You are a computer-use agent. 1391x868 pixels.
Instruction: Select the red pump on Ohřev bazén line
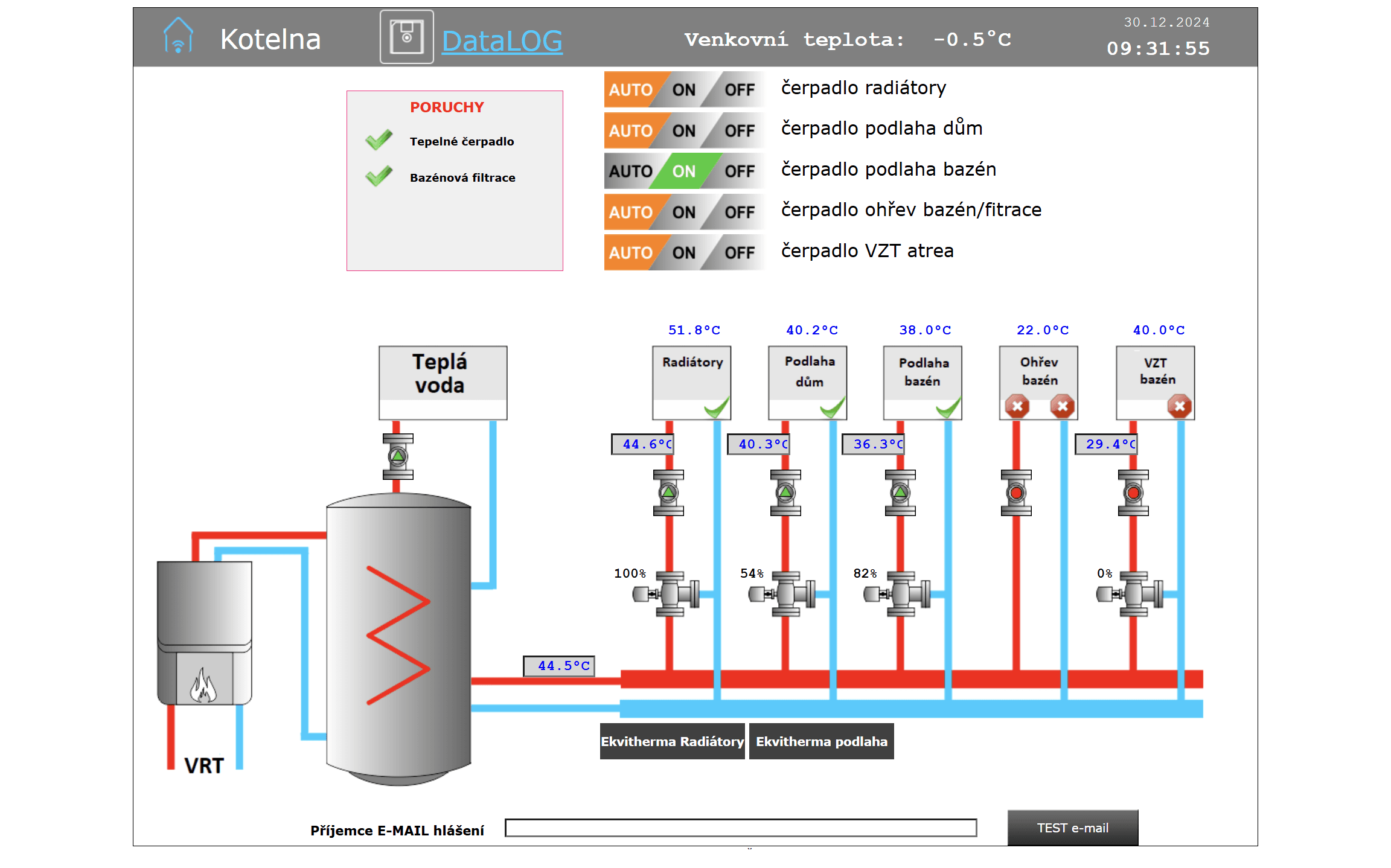[x=1016, y=493]
